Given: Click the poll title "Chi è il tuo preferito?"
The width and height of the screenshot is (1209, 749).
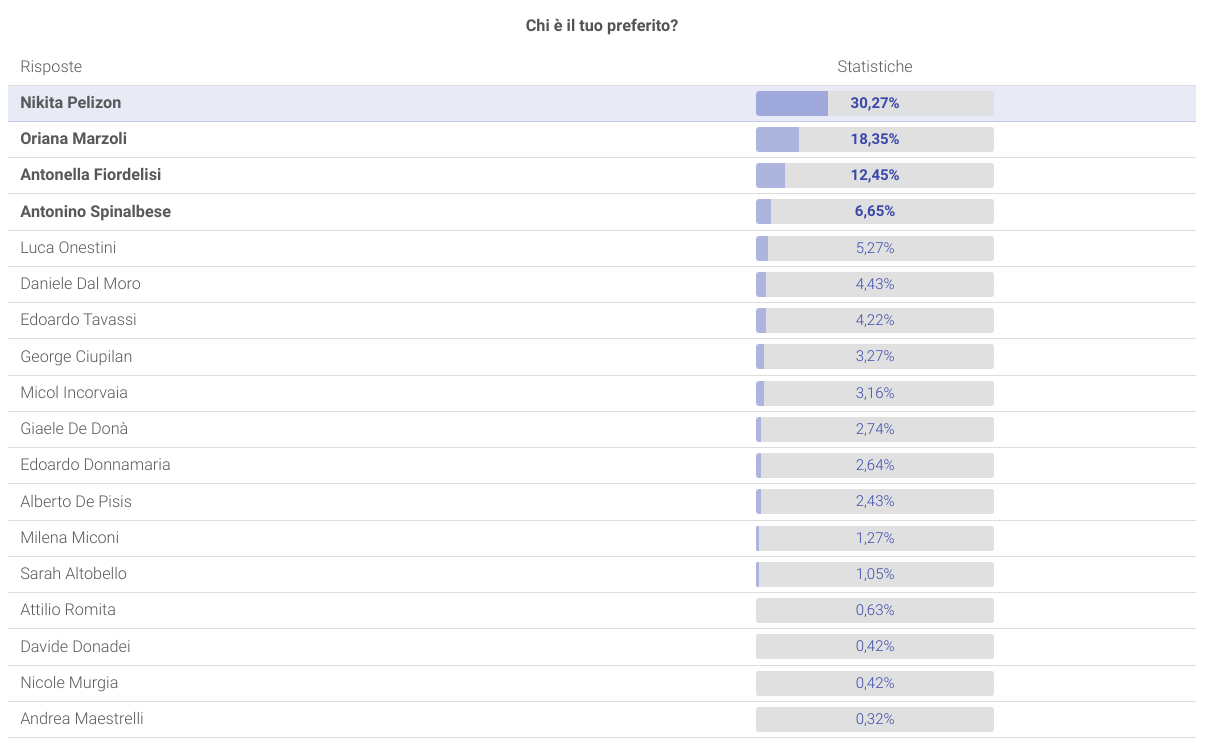Looking at the screenshot, I should 602,25.
